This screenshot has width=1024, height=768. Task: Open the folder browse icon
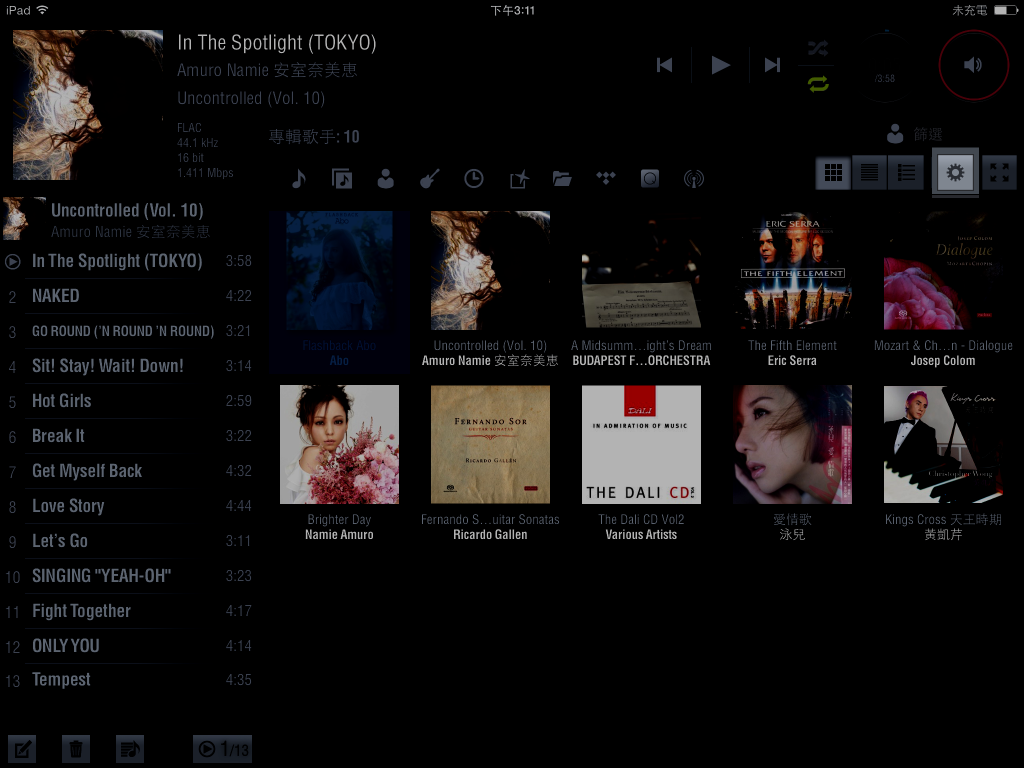(x=562, y=179)
